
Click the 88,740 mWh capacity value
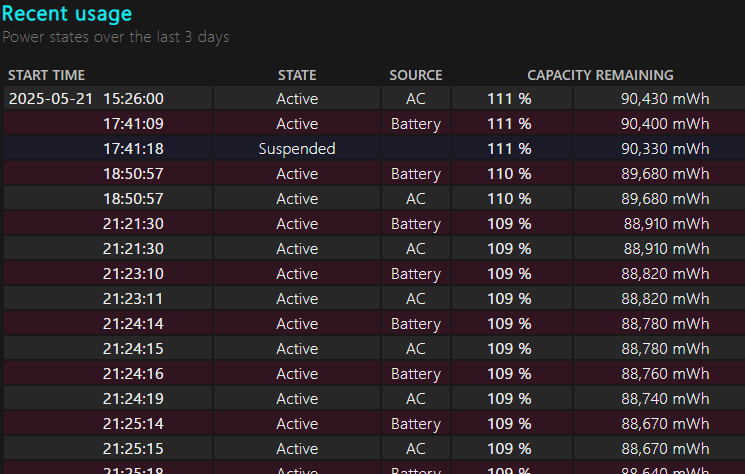click(665, 399)
